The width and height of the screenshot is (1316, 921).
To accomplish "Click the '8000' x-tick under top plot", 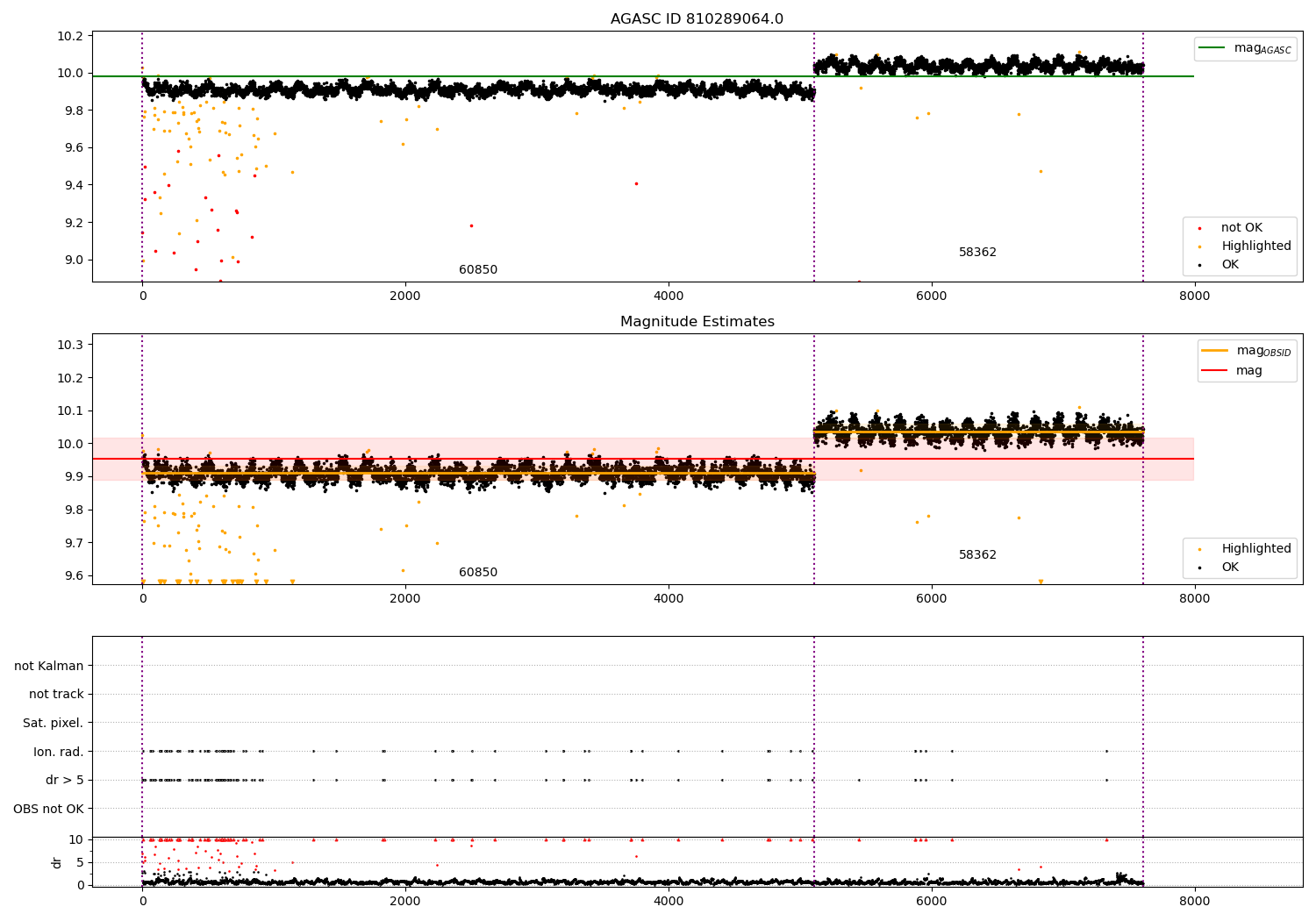I will pos(1194,296).
